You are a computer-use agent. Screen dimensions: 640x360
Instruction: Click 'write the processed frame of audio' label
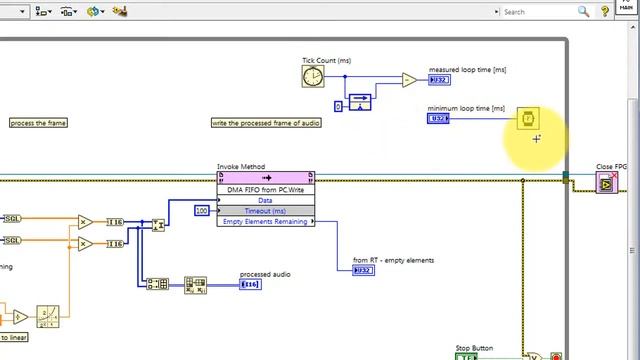(x=266, y=123)
